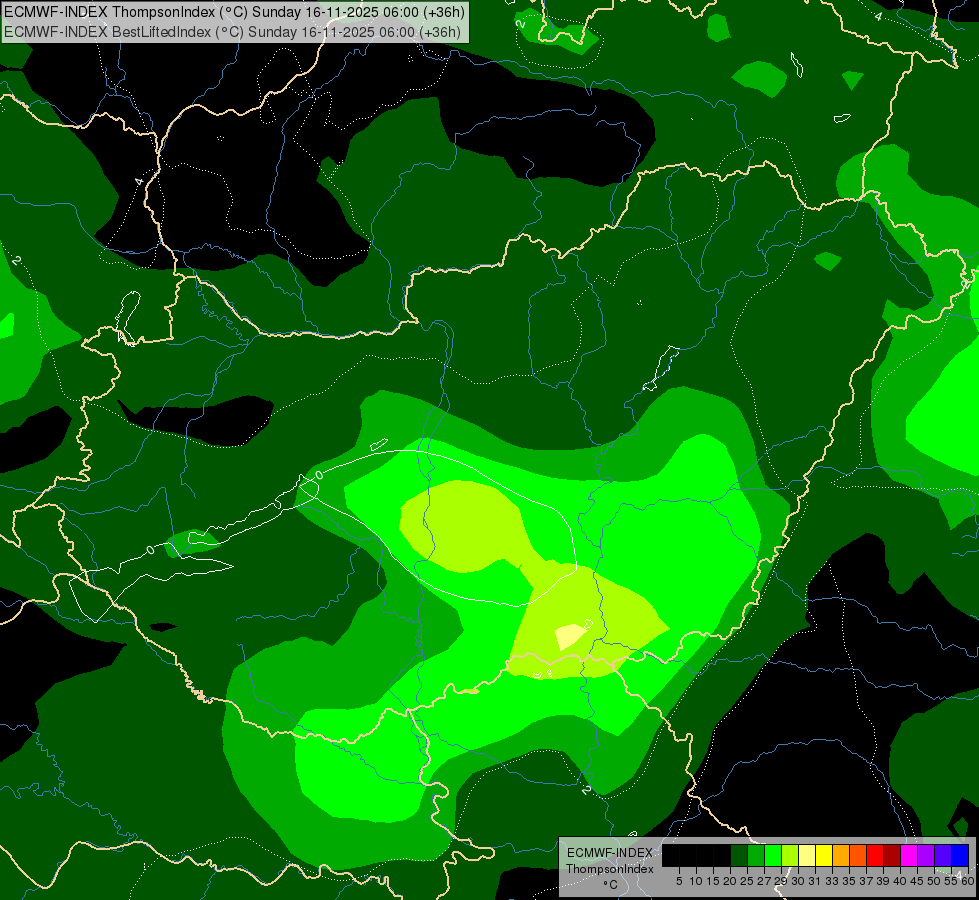Pick the dark green legend swatch
Image resolution: width=979 pixels, height=900 pixels.
(x=739, y=855)
